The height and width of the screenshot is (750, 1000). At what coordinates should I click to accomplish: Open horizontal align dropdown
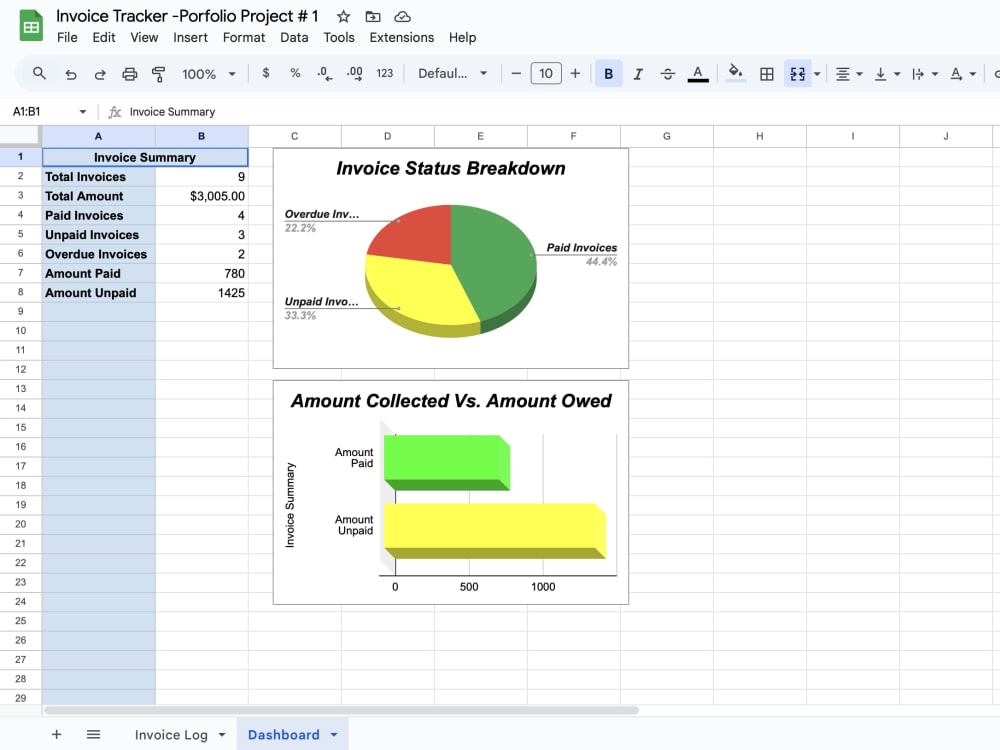[849, 74]
